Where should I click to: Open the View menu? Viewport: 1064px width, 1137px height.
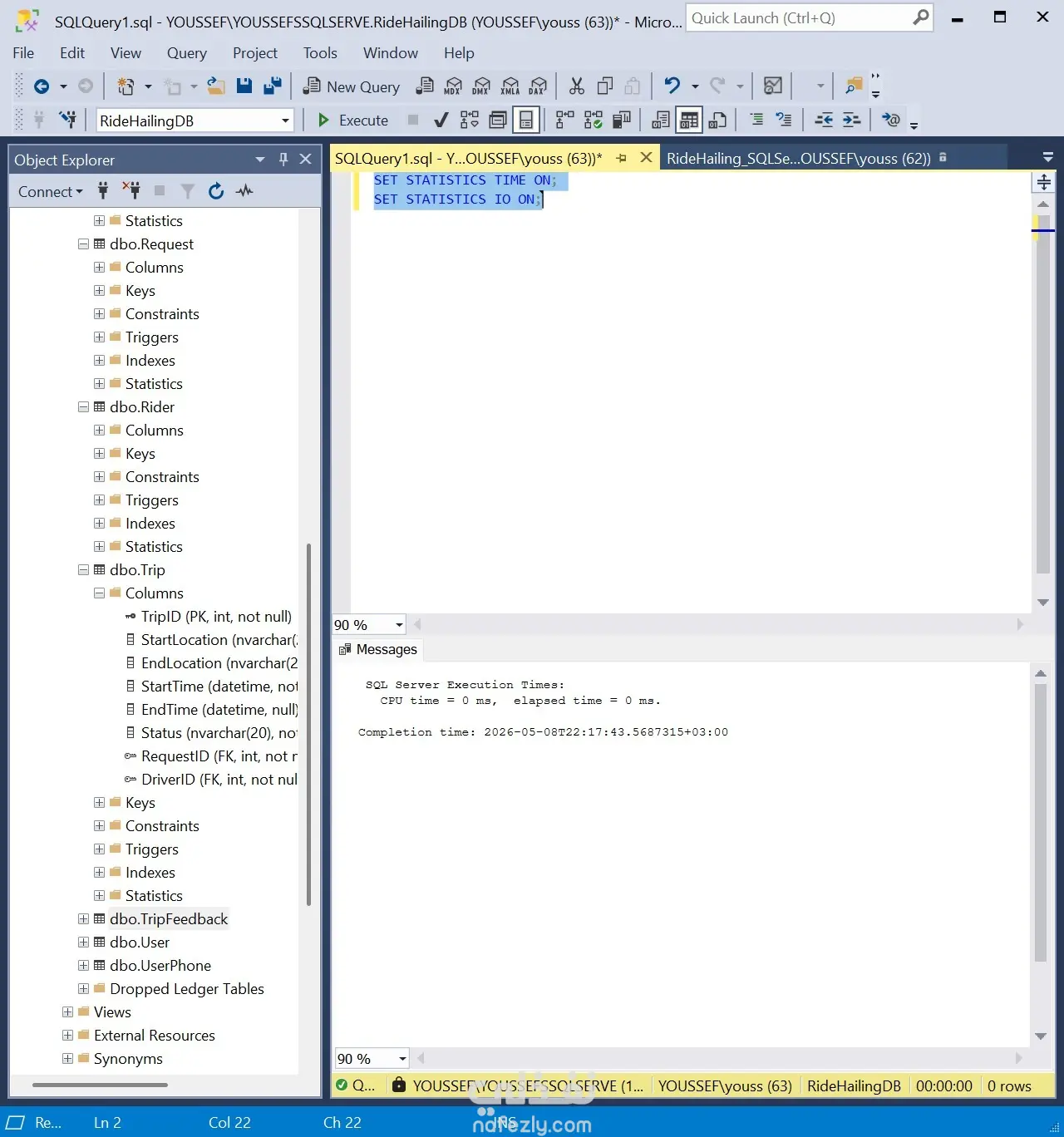[126, 53]
